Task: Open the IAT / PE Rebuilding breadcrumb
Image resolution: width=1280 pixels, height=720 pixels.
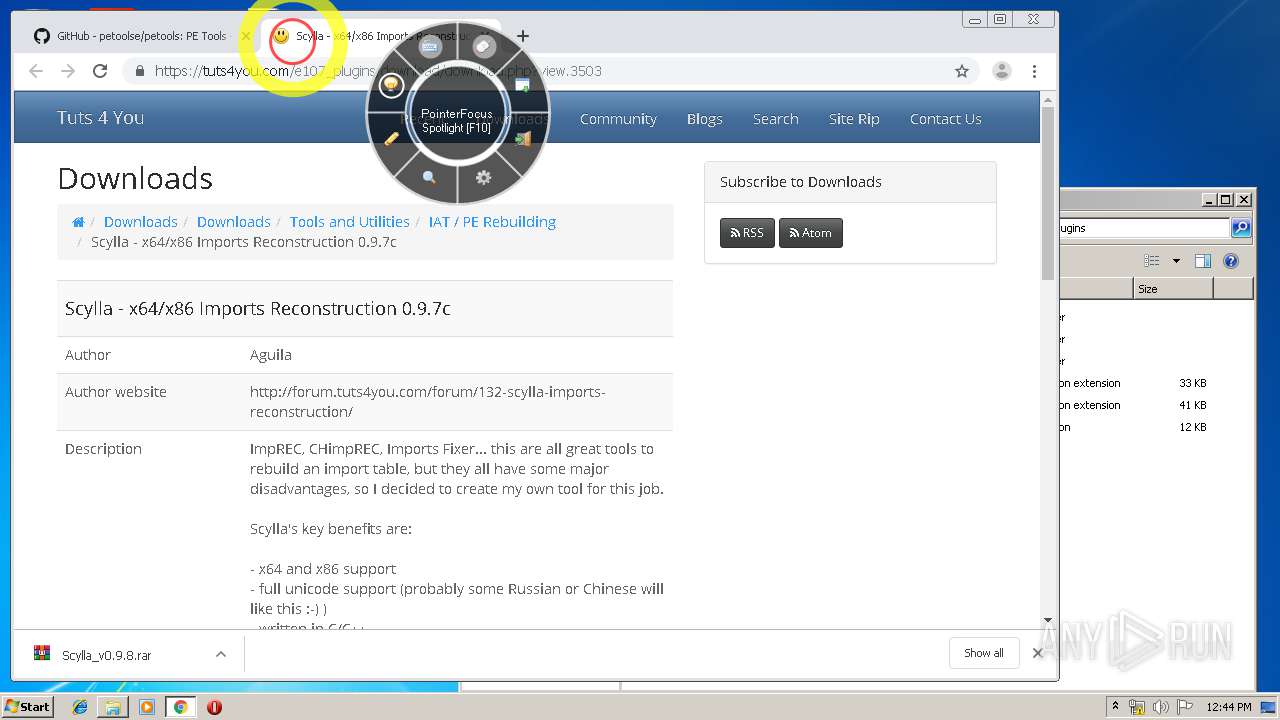Action: click(x=492, y=222)
